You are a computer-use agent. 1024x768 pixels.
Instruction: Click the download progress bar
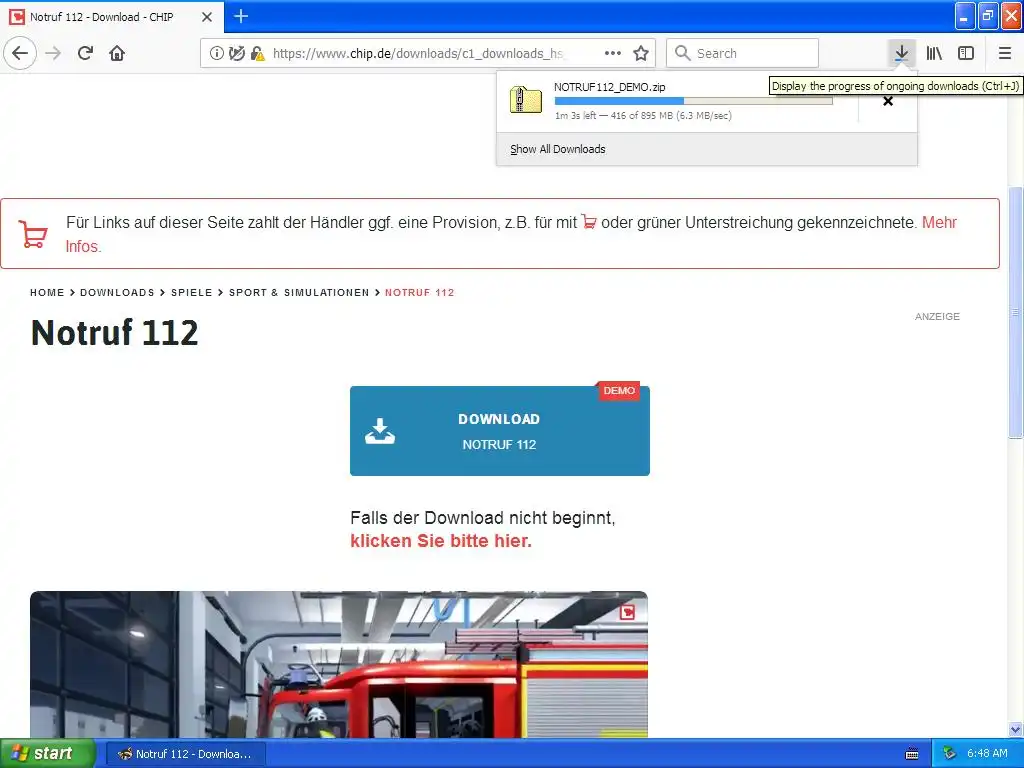(694, 101)
